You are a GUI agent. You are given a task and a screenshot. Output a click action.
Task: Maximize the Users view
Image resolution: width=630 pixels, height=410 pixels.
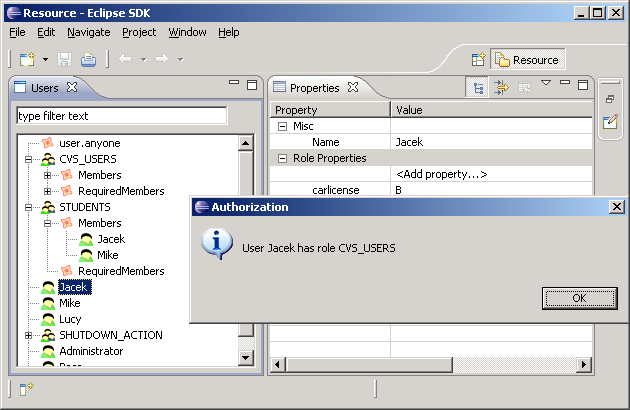click(252, 85)
